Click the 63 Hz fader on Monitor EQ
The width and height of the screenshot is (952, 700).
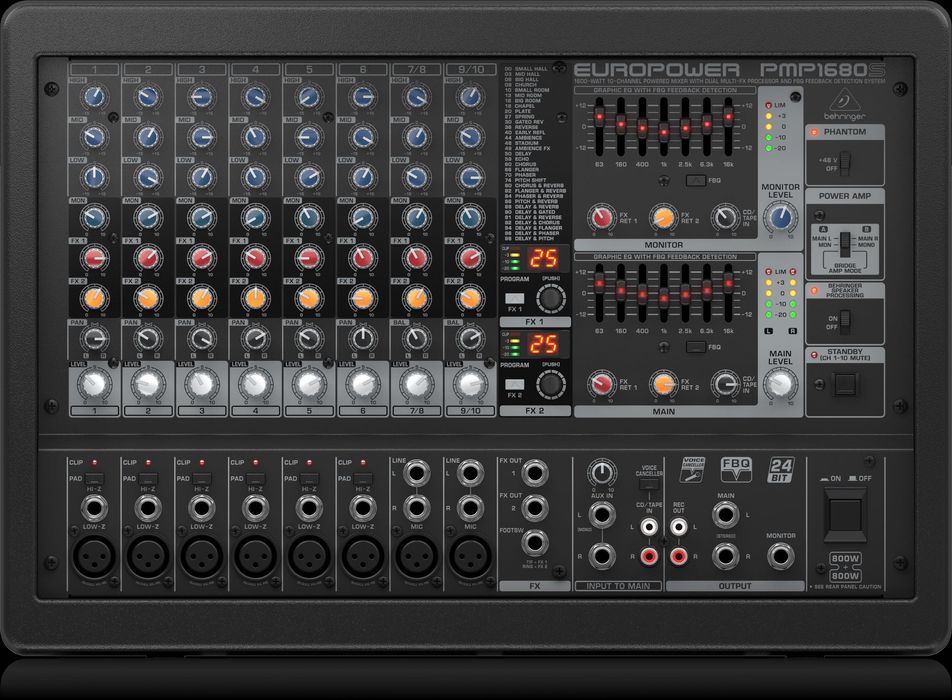click(x=599, y=116)
